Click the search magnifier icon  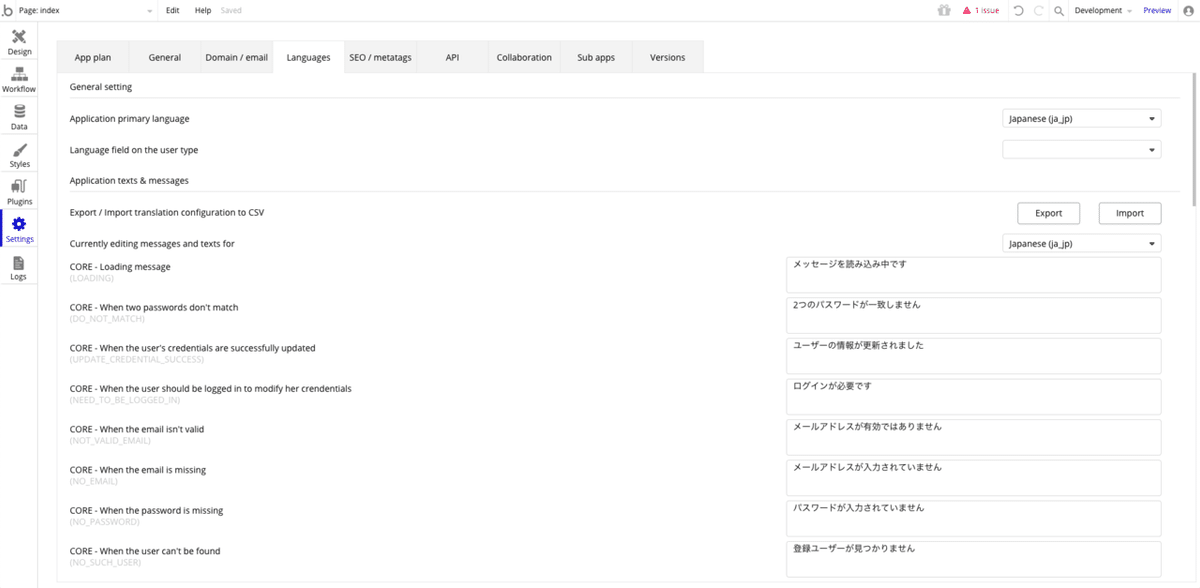[x=1059, y=10]
